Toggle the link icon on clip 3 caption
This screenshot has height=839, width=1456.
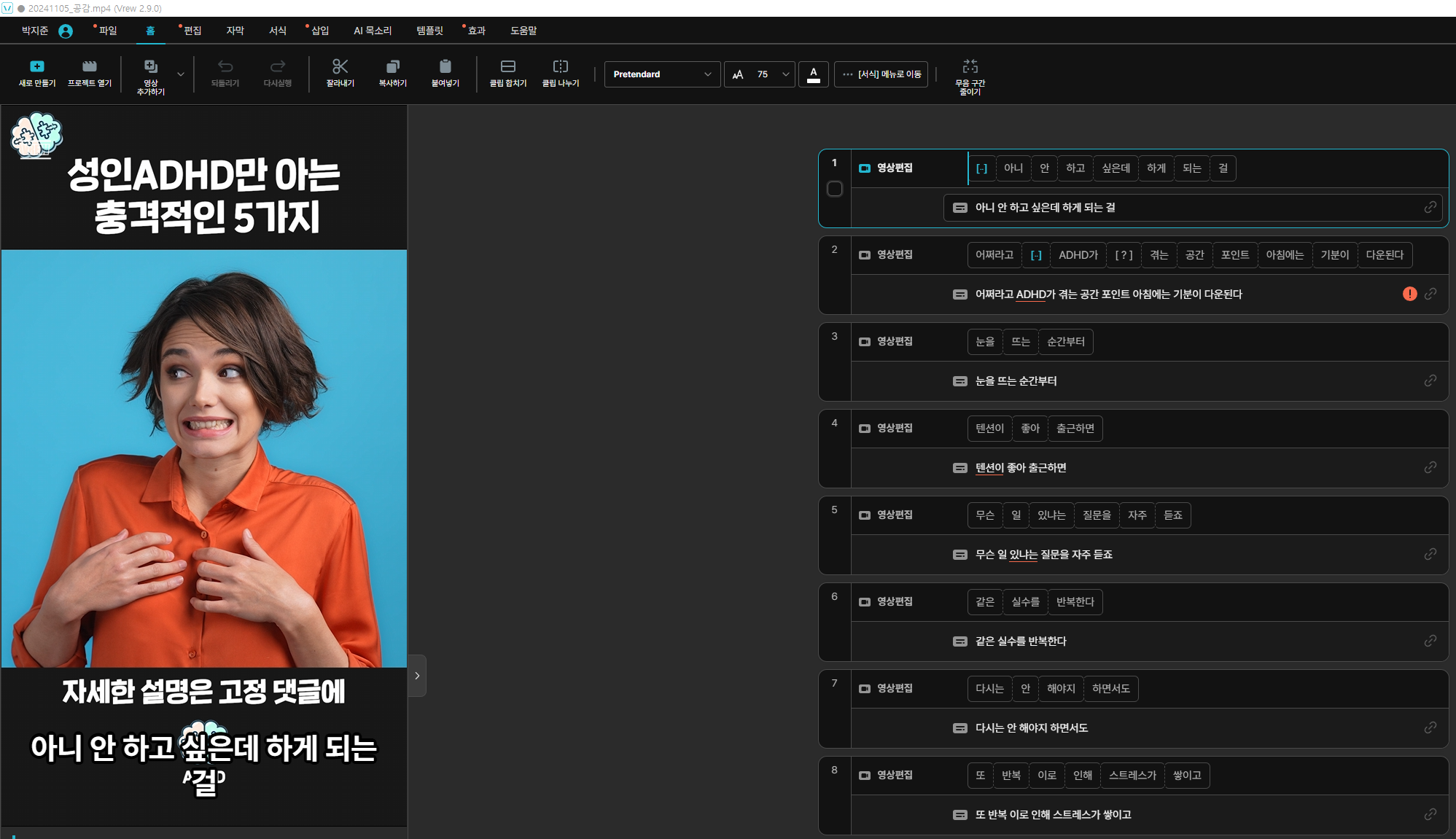click(x=1430, y=381)
